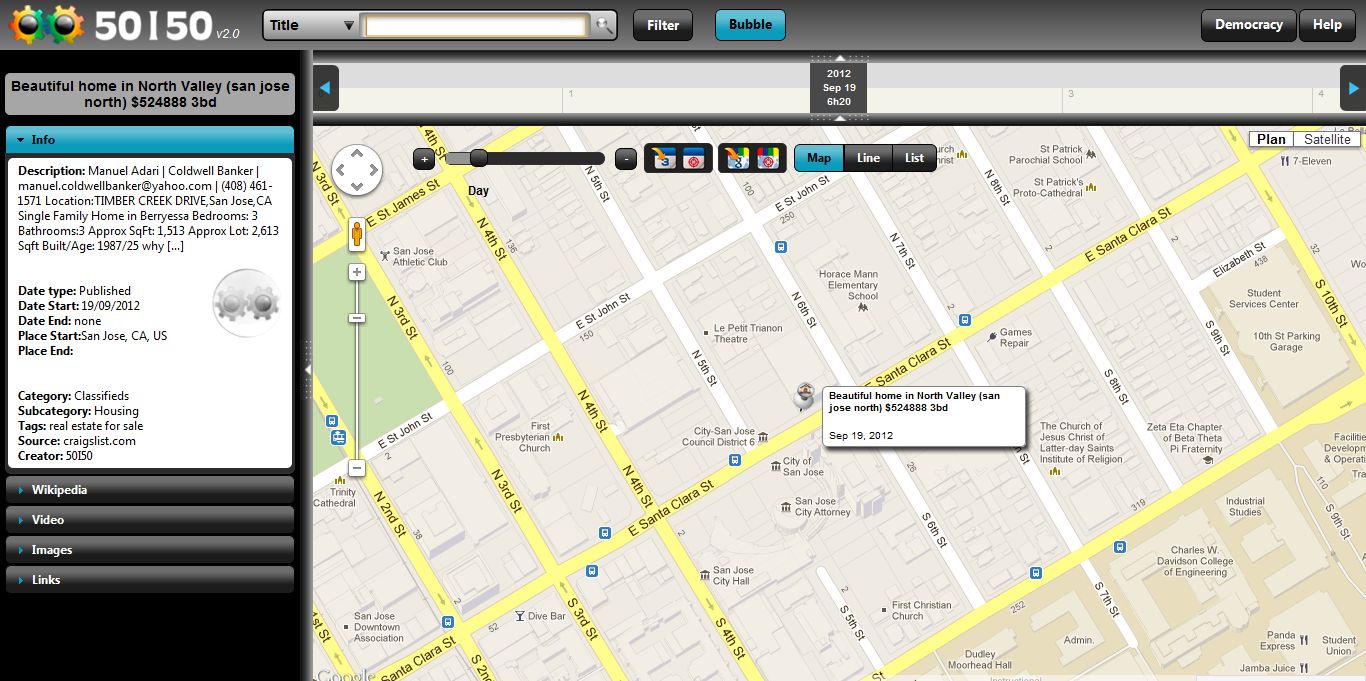Click the Dive Bar cocktail icon
This screenshot has height=681, width=1366.
tap(519, 616)
